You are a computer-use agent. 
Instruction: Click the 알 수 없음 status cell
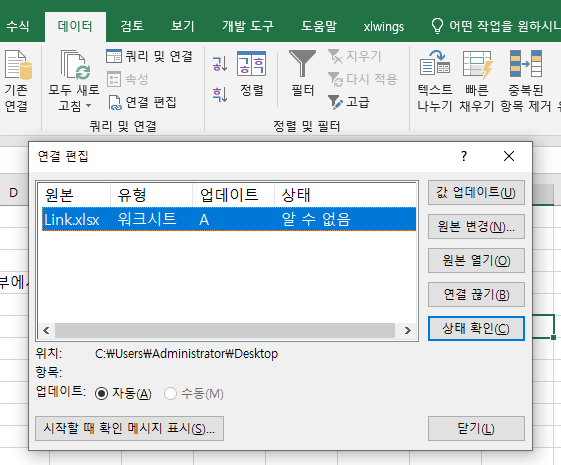(x=316, y=219)
